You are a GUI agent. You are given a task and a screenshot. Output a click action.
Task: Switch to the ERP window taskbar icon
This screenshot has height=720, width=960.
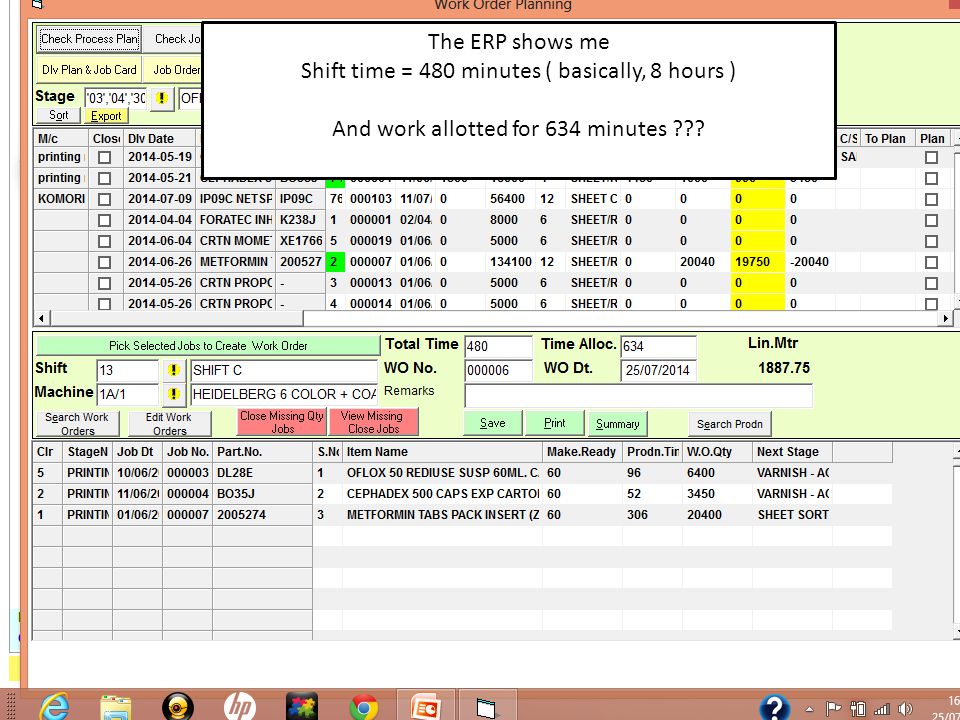(487, 708)
